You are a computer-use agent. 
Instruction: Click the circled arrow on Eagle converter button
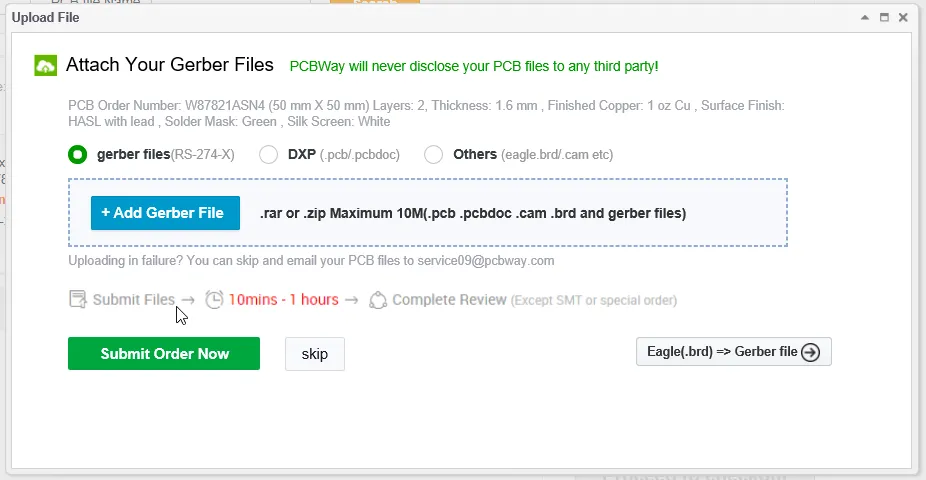click(811, 352)
